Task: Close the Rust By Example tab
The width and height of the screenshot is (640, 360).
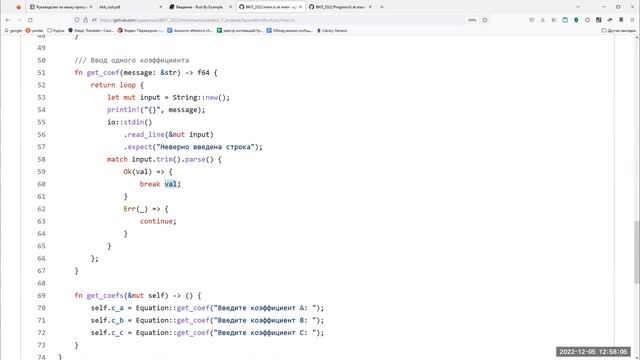Action: pos(230,7)
